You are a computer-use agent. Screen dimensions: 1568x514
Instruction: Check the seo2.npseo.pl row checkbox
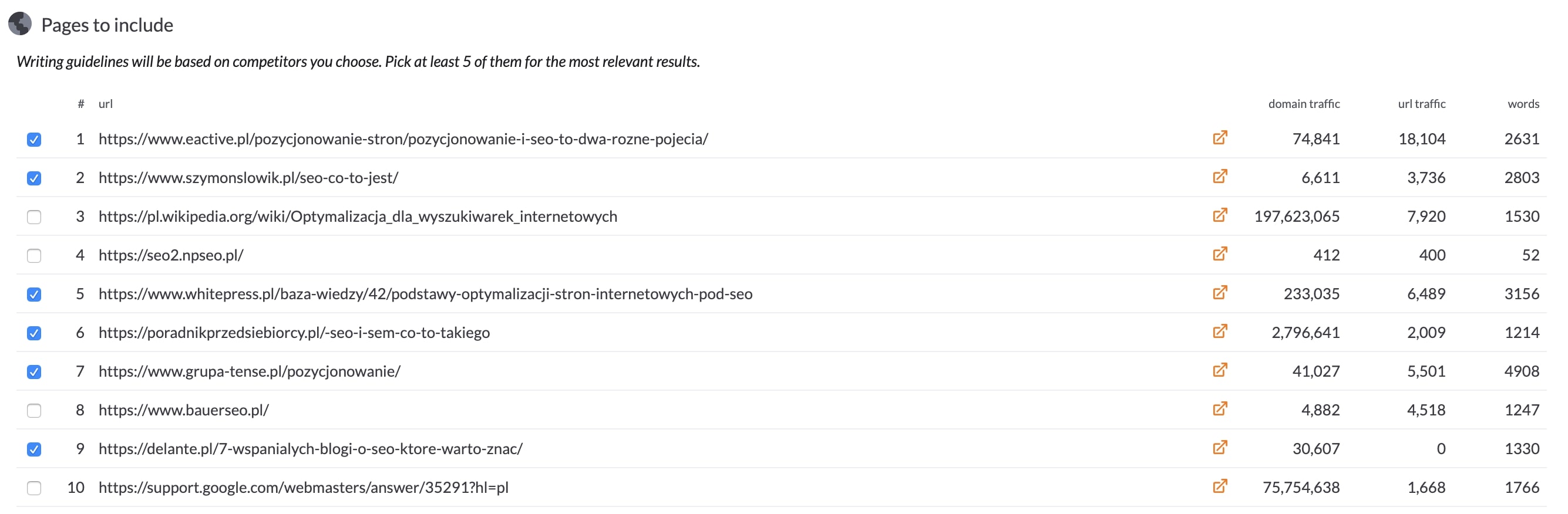pos(34,255)
